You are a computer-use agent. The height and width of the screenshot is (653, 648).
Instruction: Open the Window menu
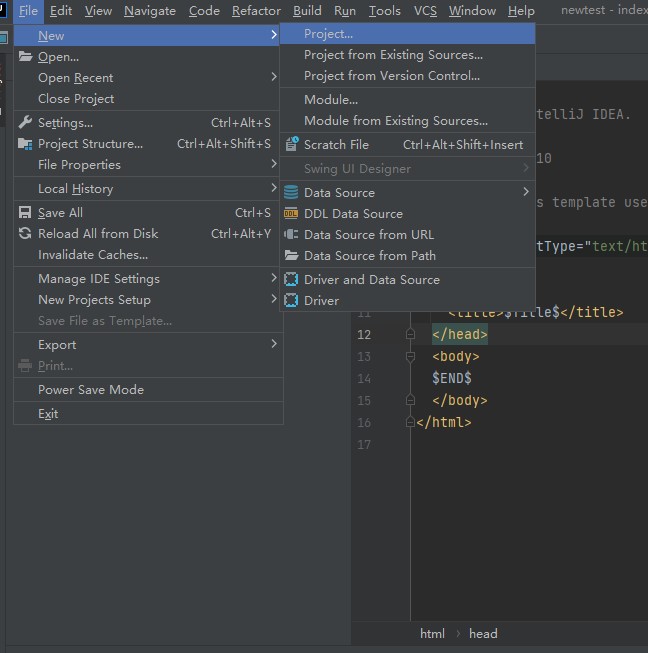472,11
